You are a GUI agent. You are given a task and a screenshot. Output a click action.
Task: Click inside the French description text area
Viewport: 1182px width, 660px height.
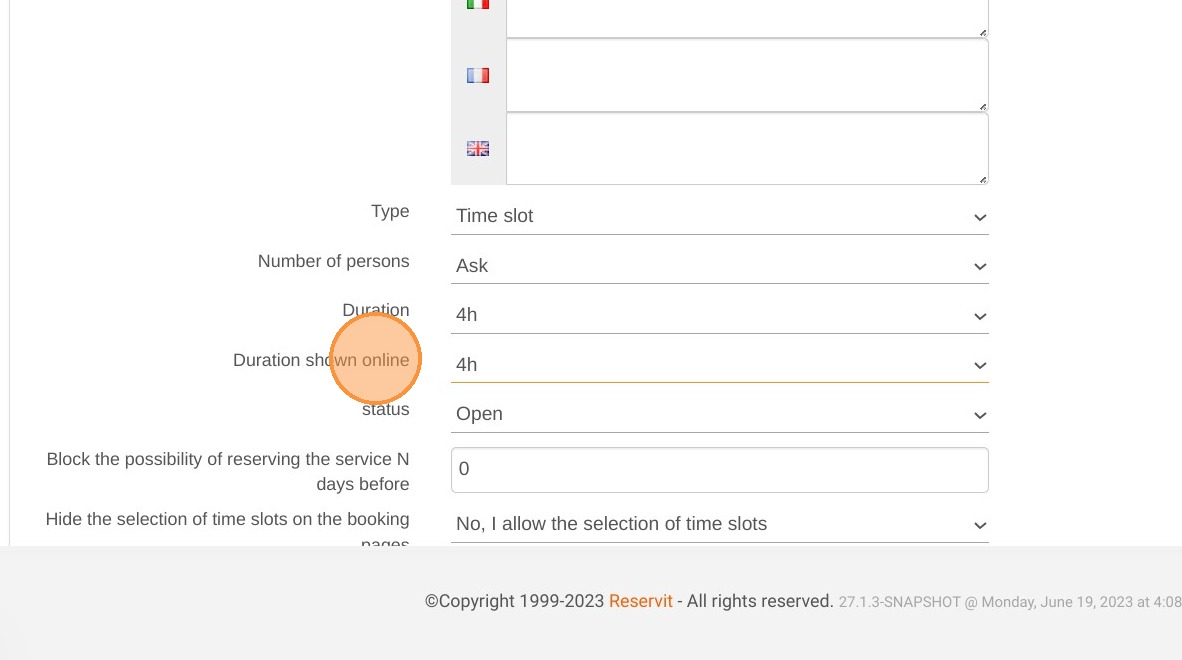click(x=747, y=75)
